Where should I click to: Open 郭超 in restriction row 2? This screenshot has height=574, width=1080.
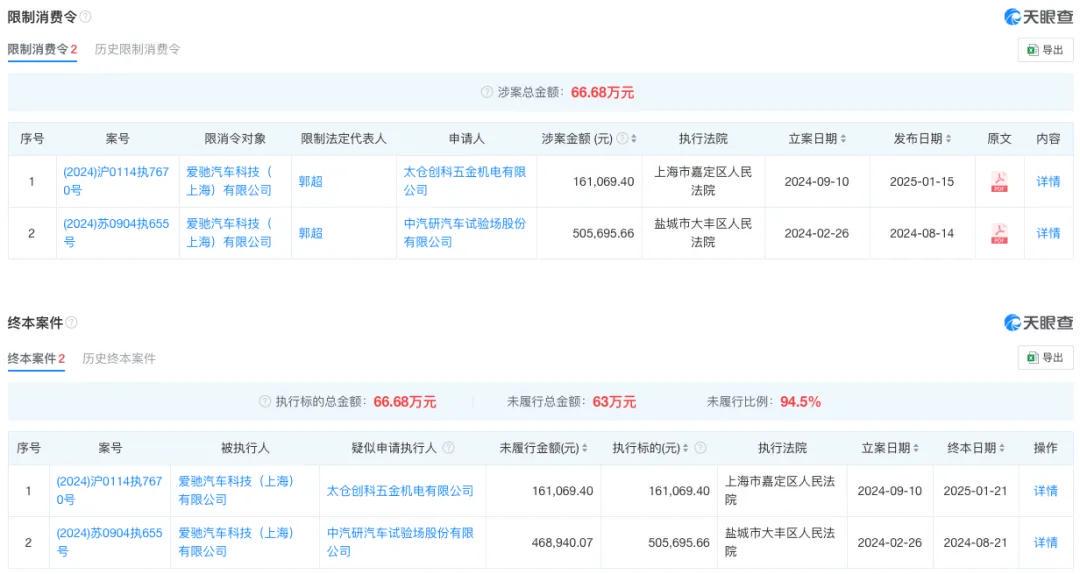point(311,234)
